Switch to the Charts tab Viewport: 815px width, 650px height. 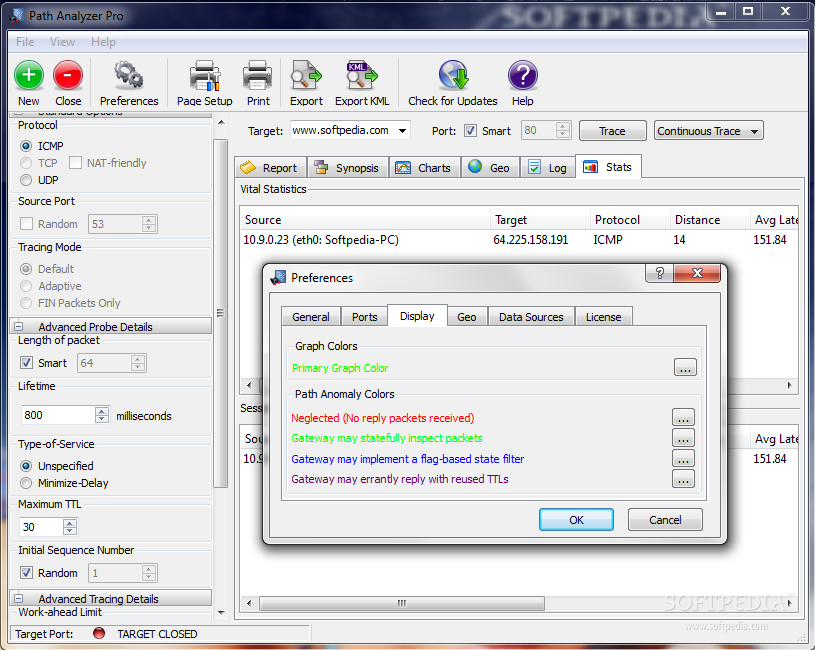click(x=424, y=167)
